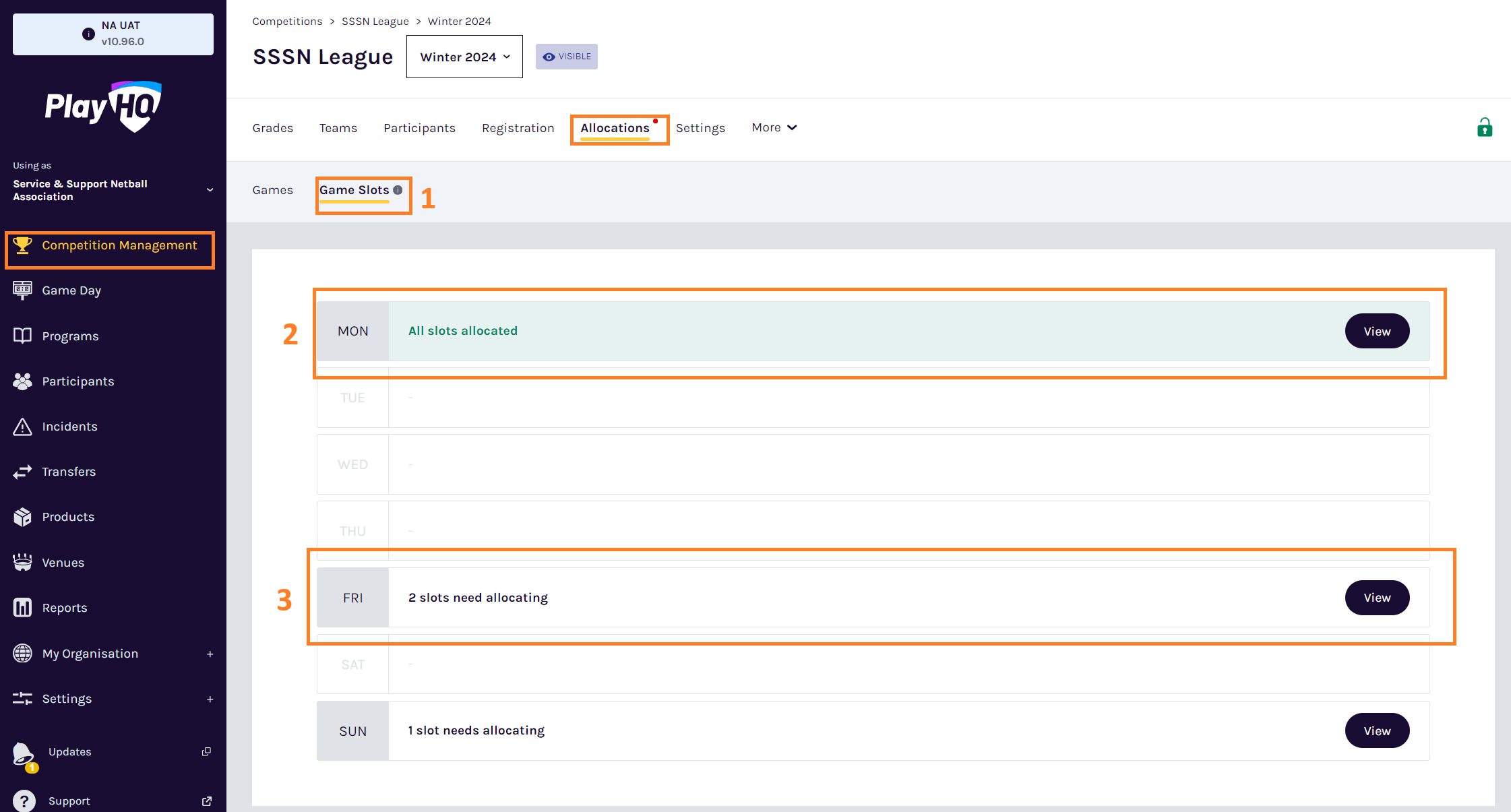The height and width of the screenshot is (812, 1511).
Task: Expand the organisation switcher chevron
Action: [210, 190]
